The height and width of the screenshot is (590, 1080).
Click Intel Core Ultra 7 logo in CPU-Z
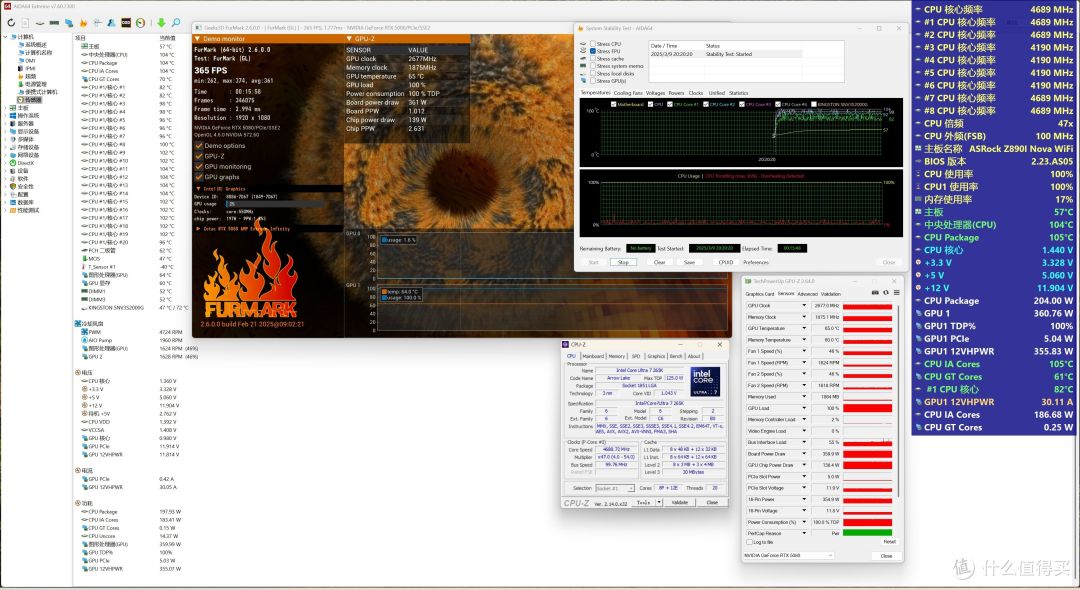point(705,381)
